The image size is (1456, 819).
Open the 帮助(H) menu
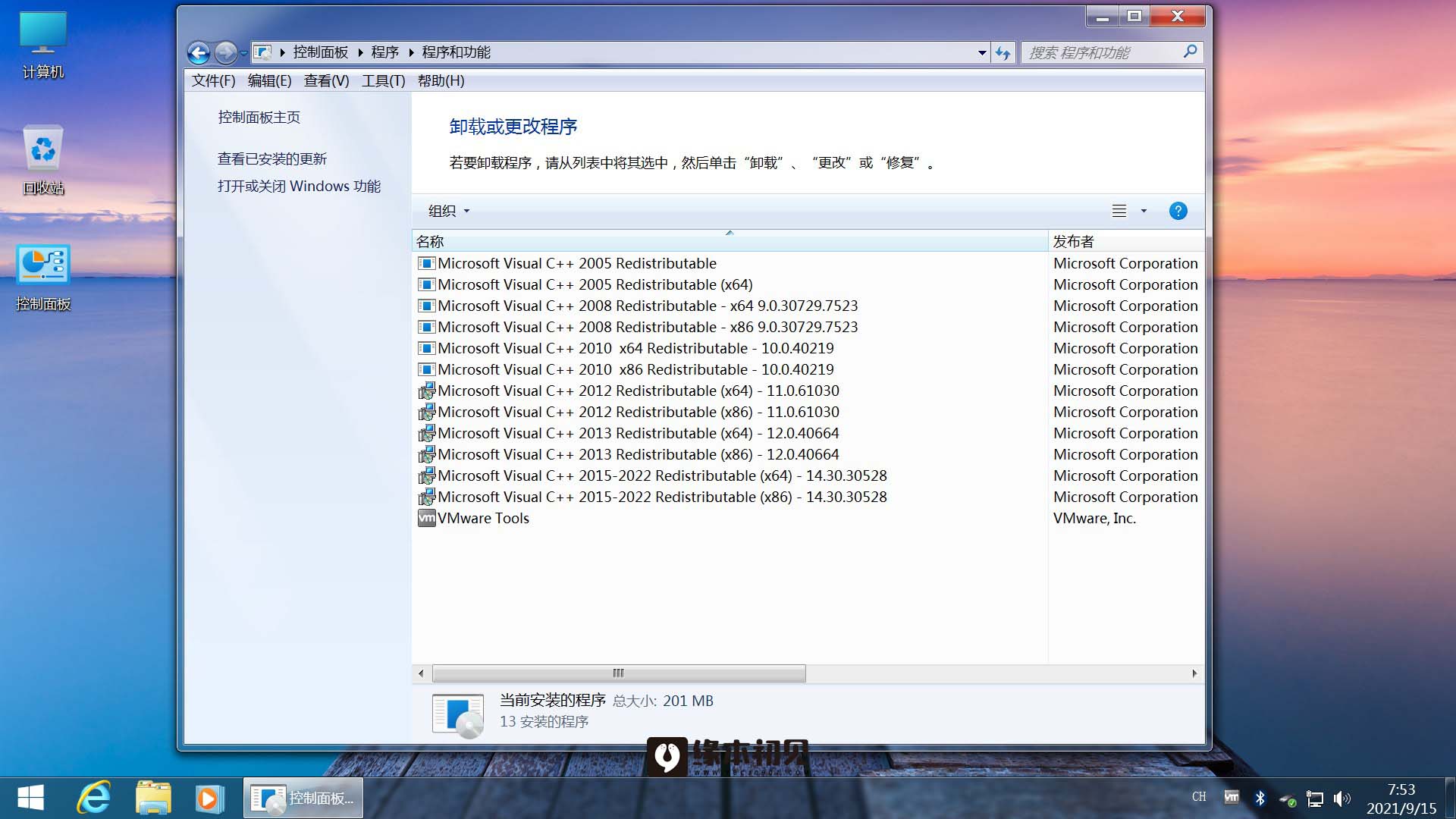click(x=441, y=80)
